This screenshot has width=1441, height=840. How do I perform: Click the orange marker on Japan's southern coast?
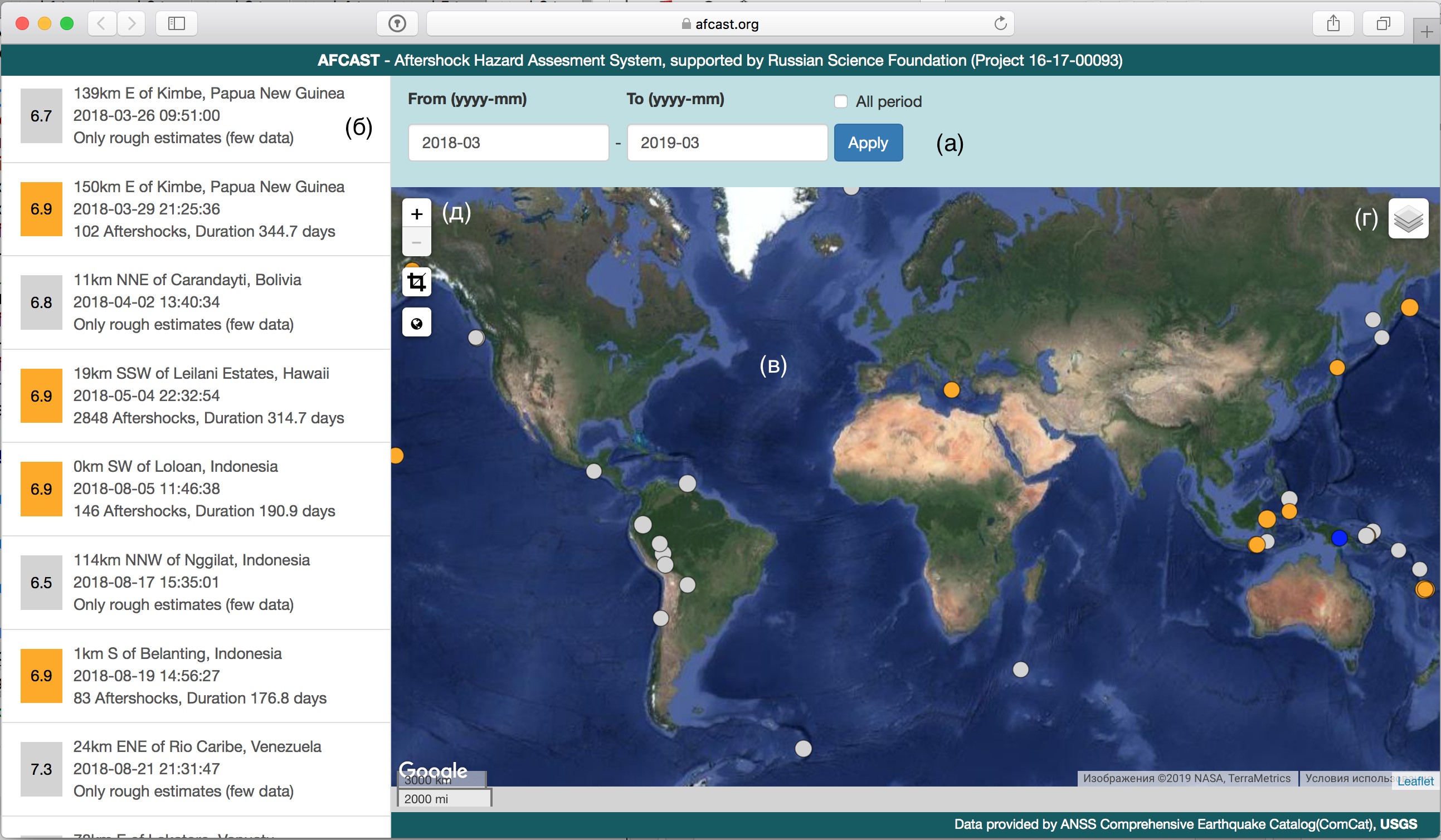point(1336,368)
